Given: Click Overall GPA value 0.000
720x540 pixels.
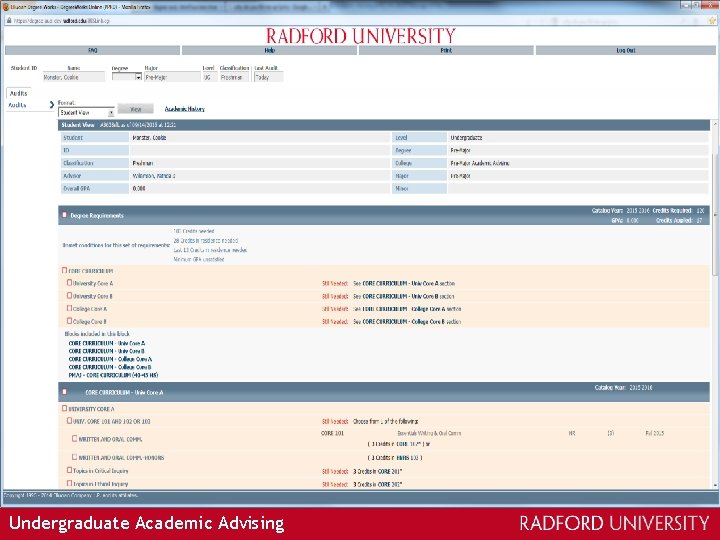Looking at the screenshot, I should coord(139,188).
